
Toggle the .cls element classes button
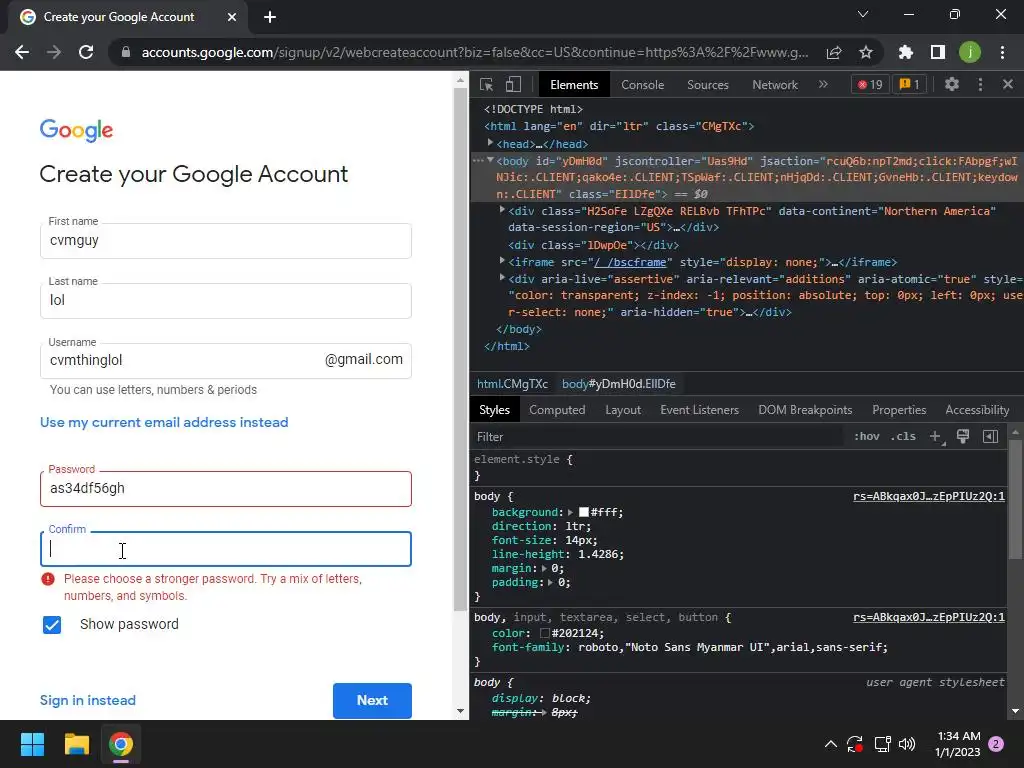click(903, 436)
